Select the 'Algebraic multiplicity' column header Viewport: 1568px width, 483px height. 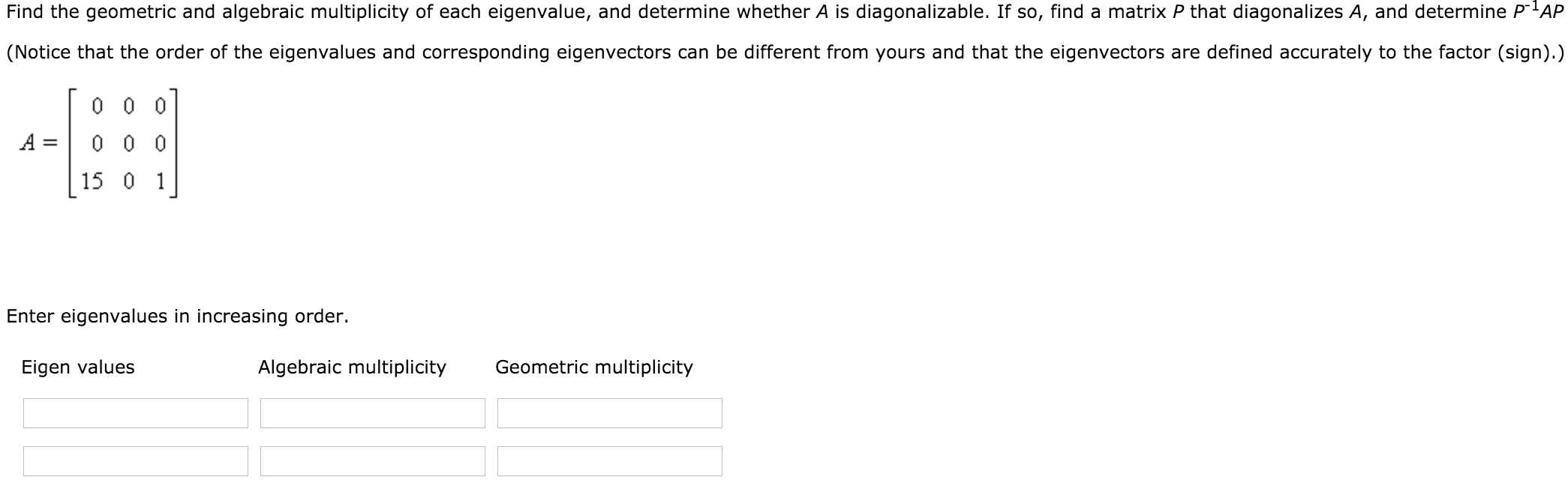352,367
